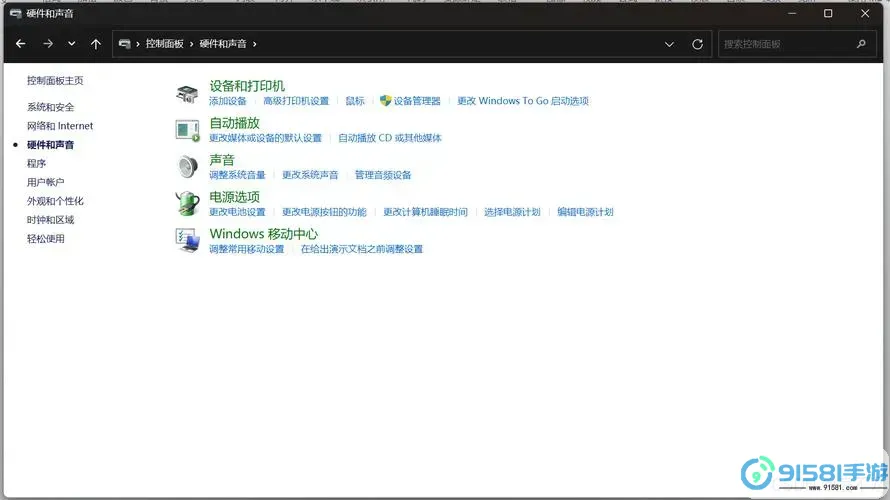Image resolution: width=890 pixels, height=500 pixels.
Task: Open 在给出演示文档之前调整设置 link
Action: [x=362, y=249]
